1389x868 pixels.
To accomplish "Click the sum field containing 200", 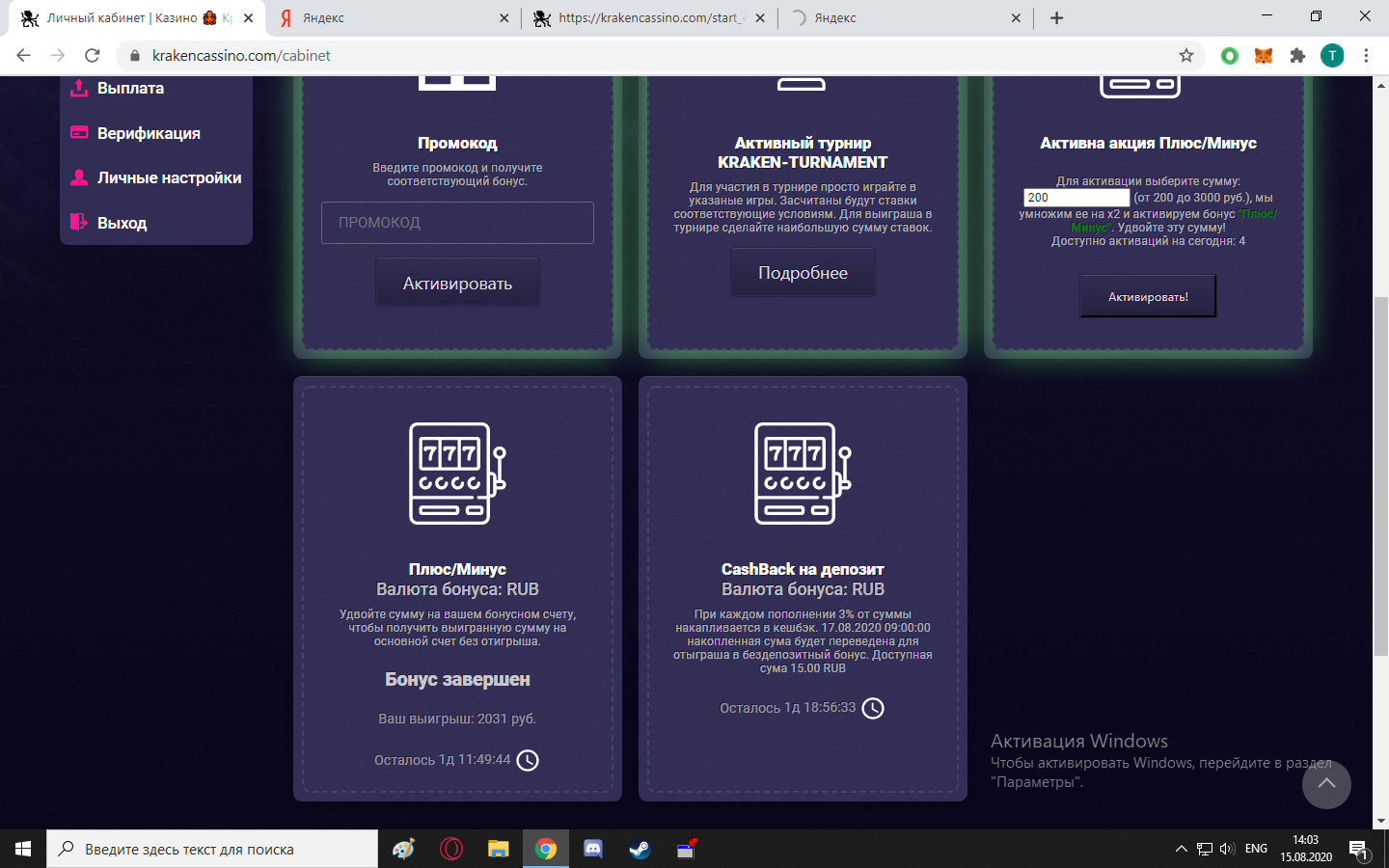I will [1076, 198].
